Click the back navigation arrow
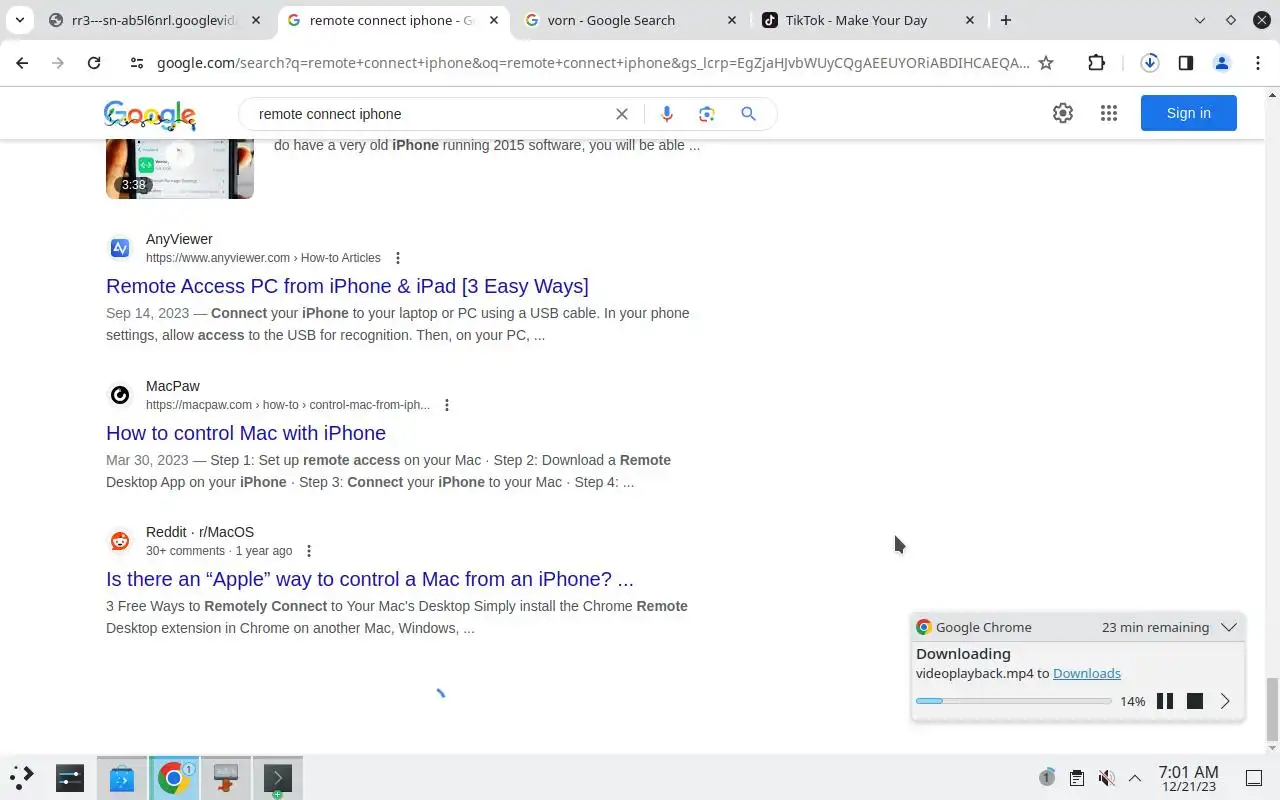 point(22,63)
